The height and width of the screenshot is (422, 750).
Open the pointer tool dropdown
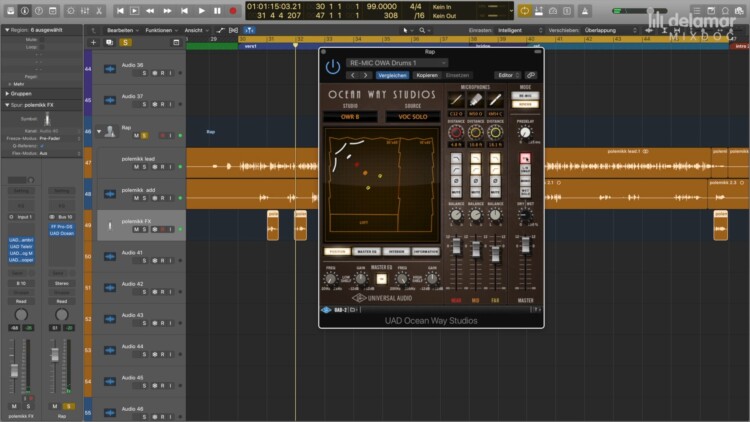point(407,30)
